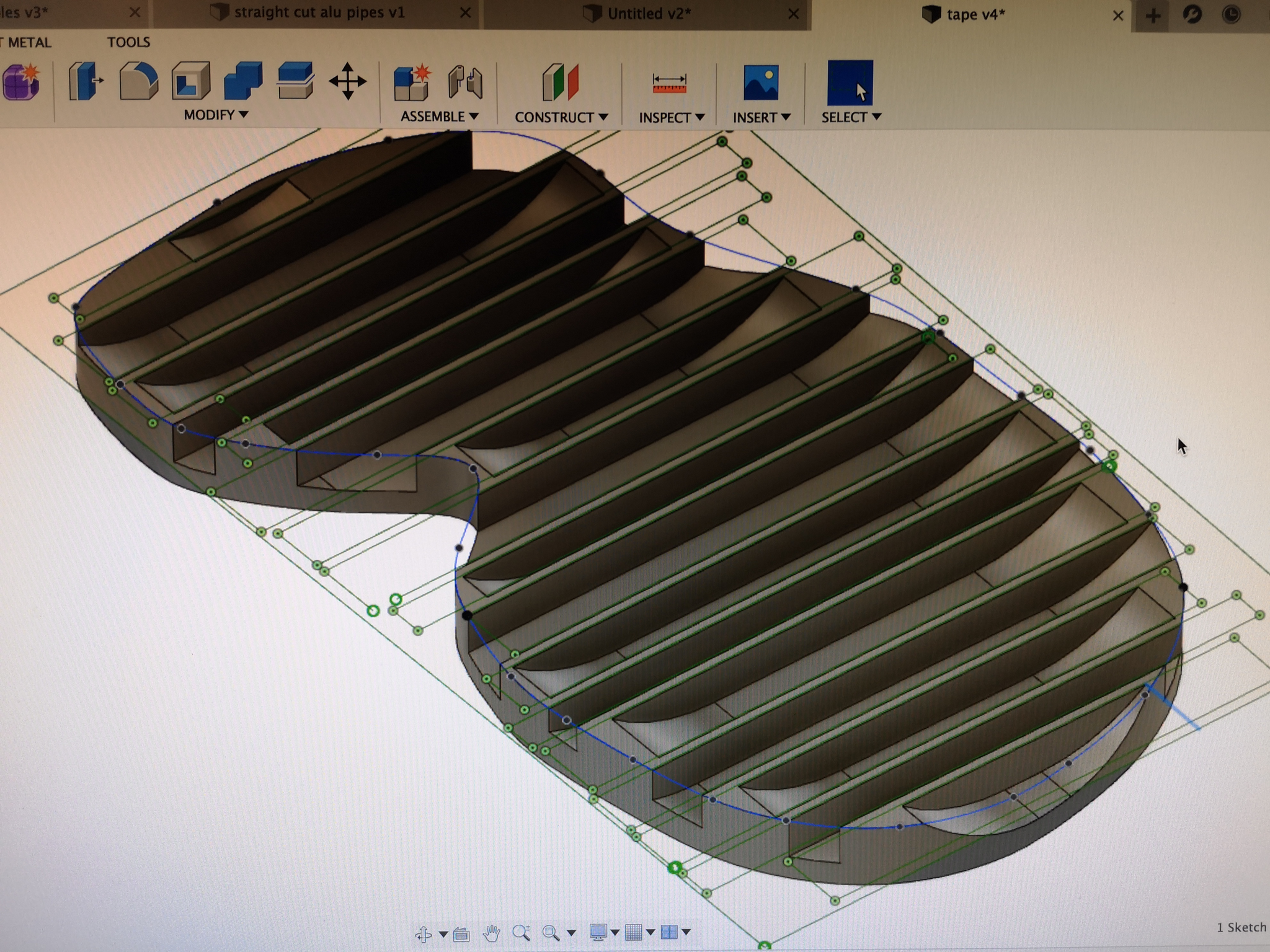1270x952 pixels.
Task: Select the Press Pull tool
Action: pos(85,81)
